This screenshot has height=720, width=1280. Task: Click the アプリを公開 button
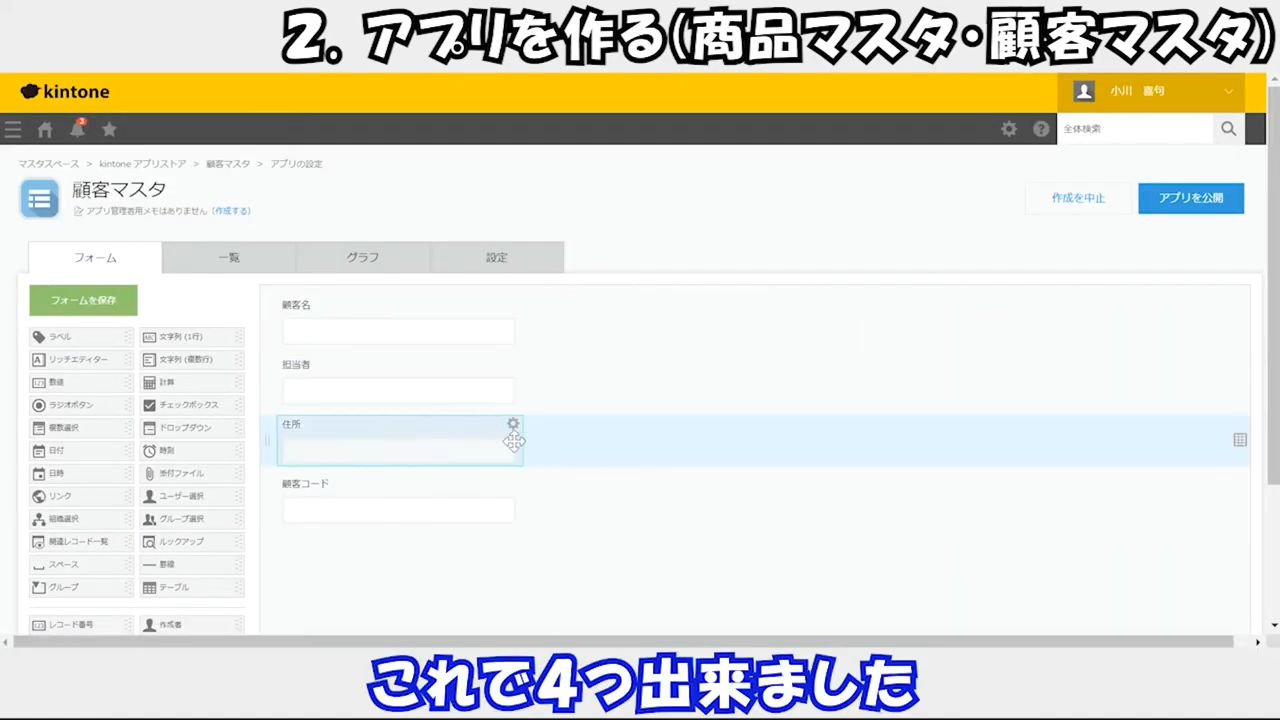(x=1191, y=198)
